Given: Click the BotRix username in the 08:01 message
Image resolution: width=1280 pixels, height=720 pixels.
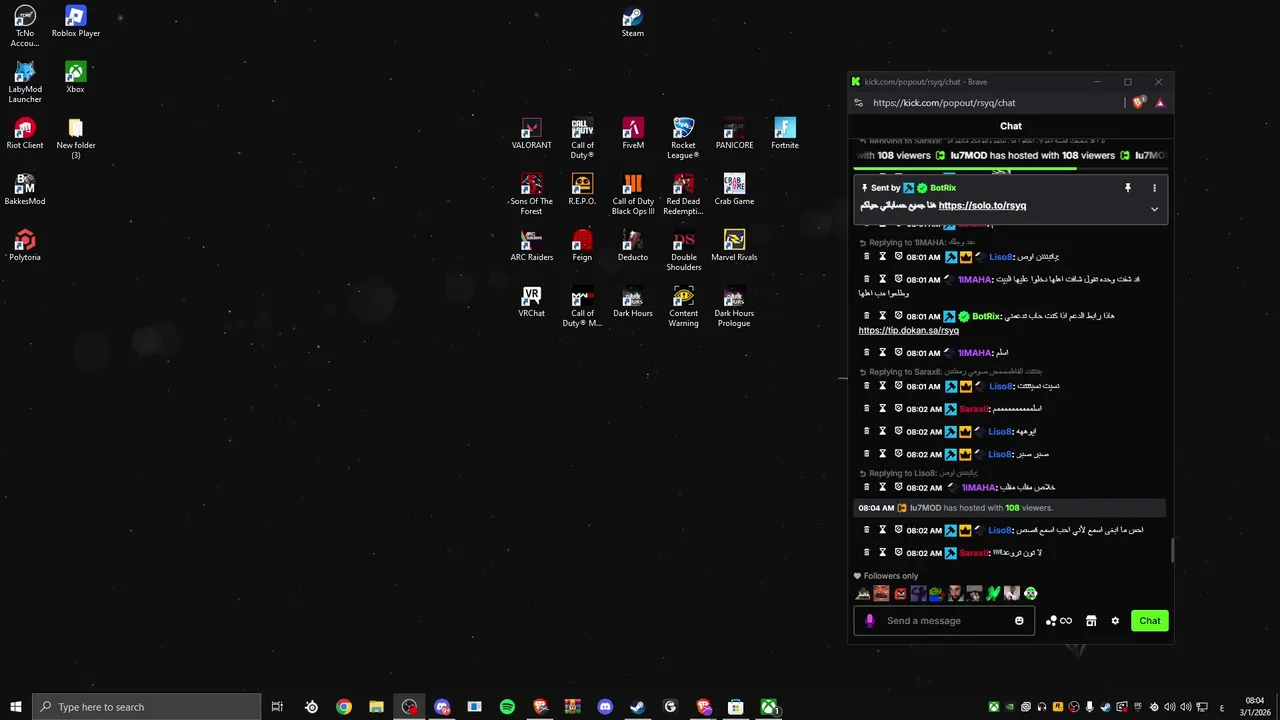Looking at the screenshot, I should 985,316.
